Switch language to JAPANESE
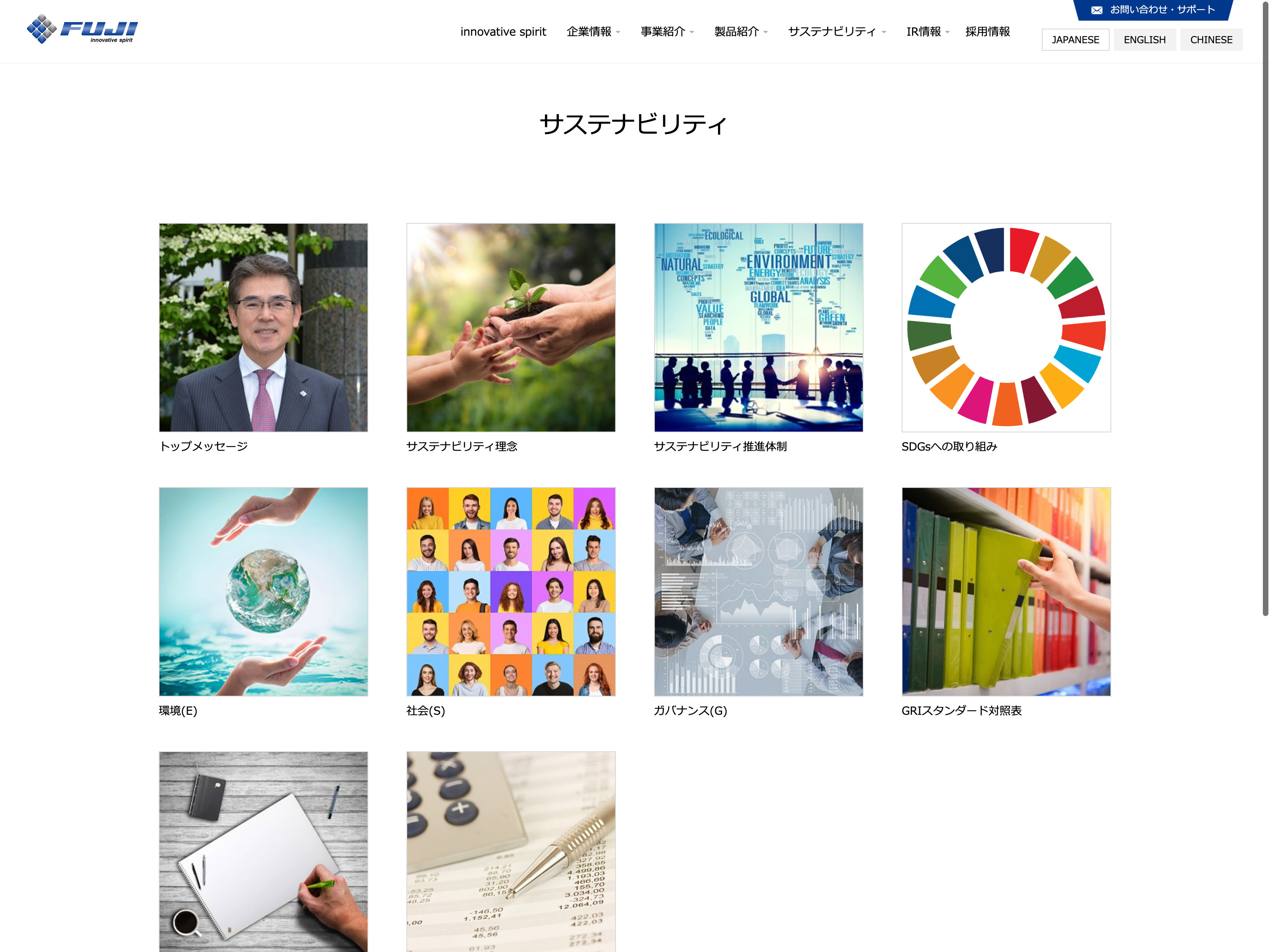The height and width of the screenshot is (952, 1270). tap(1076, 40)
